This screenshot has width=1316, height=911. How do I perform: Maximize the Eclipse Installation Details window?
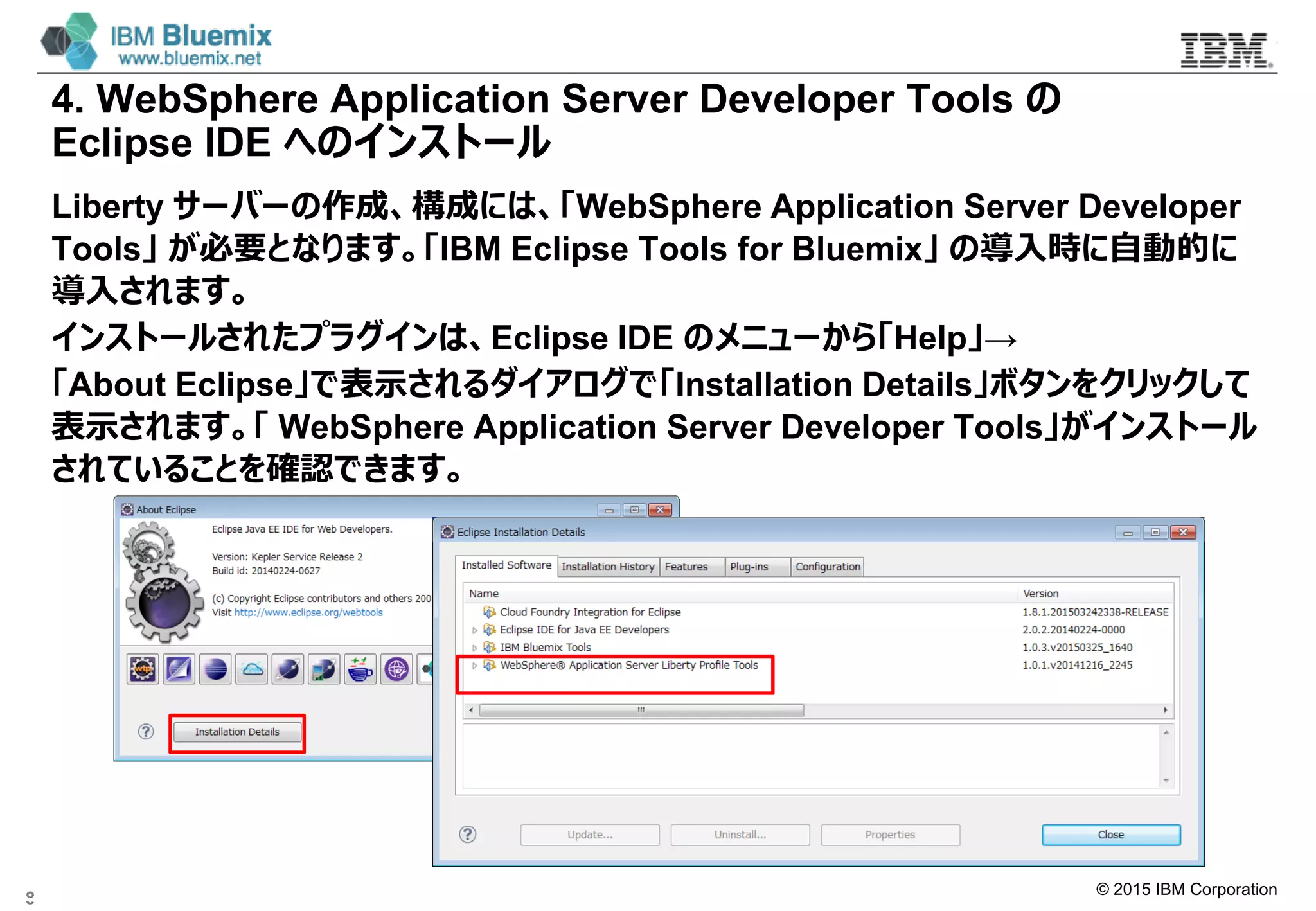pyautogui.click(x=1155, y=532)
